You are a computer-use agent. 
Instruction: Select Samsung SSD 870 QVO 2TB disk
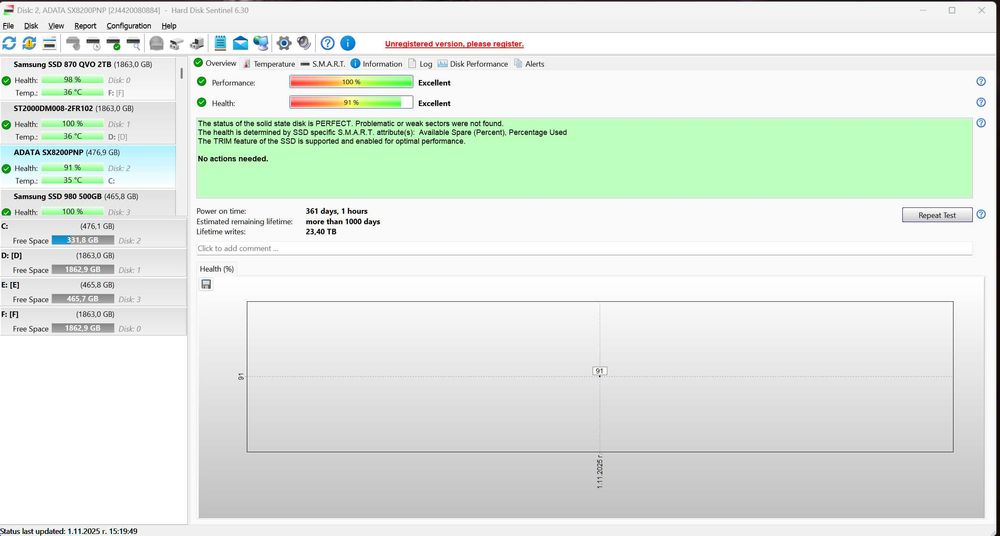click(x=88, y=78)
